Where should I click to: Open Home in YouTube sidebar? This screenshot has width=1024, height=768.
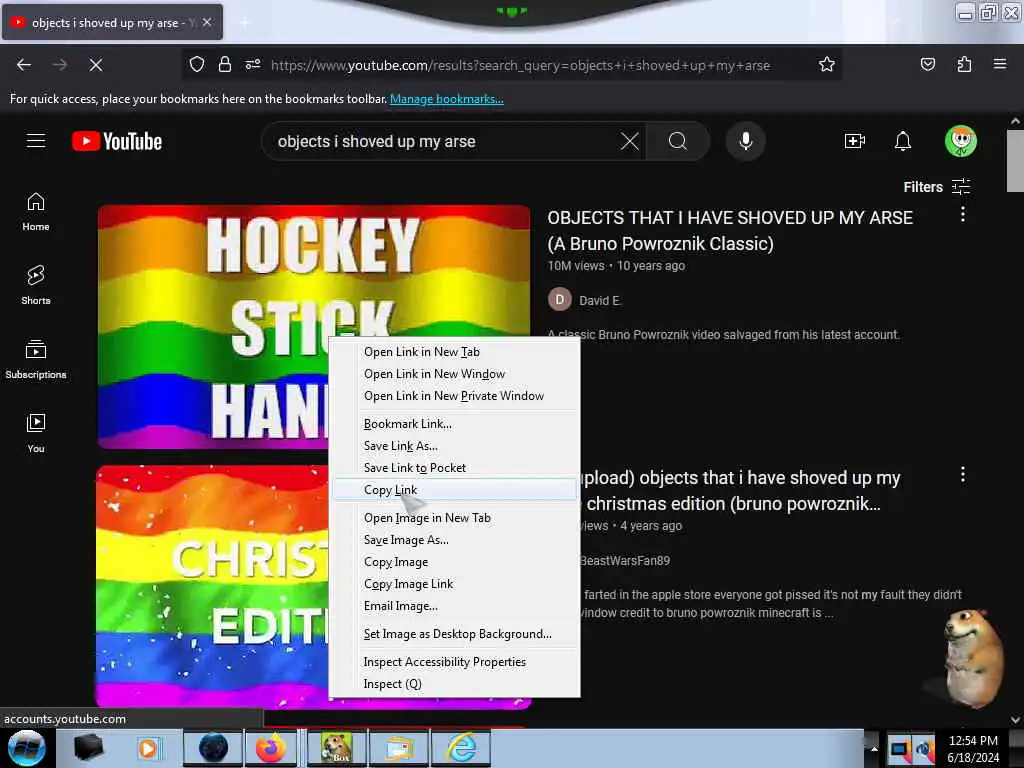coord(36,212)
